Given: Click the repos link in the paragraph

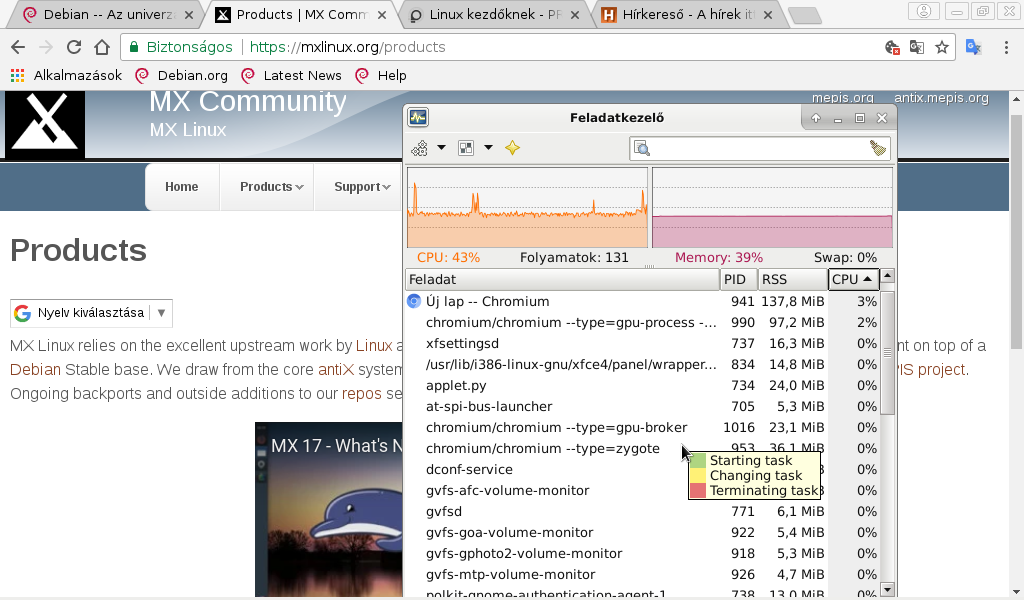Looking at the screenshot, I should coord(362,394).
